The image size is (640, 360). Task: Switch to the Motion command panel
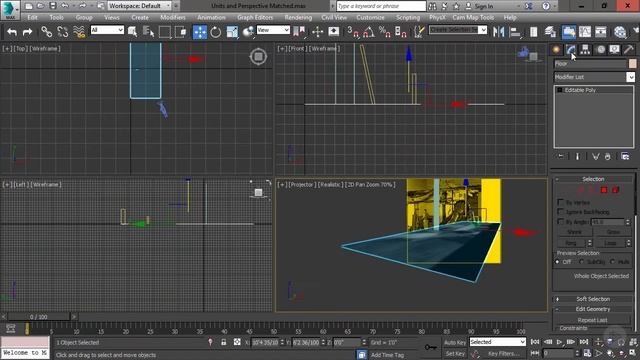(600, 49)
